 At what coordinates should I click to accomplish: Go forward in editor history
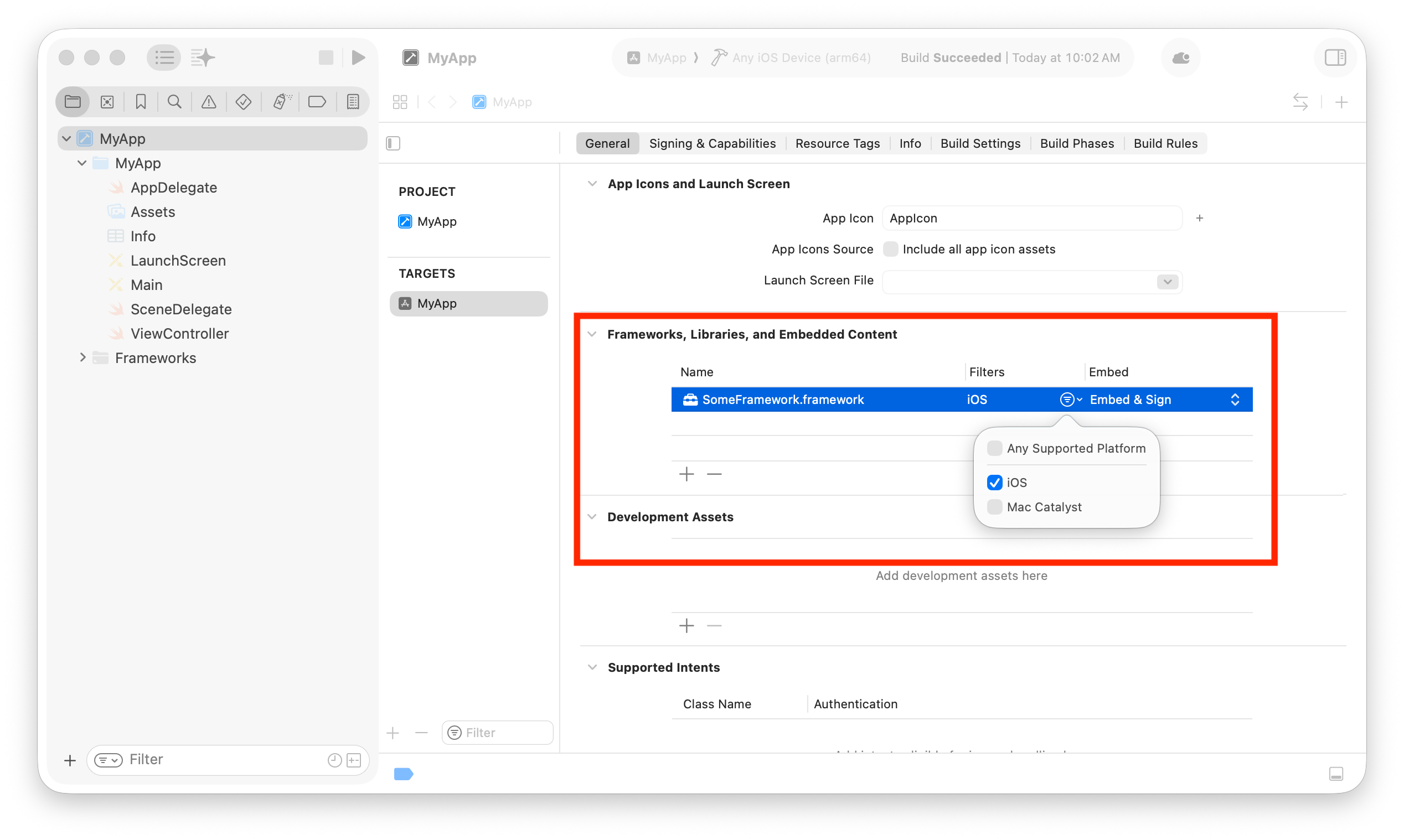453,102
